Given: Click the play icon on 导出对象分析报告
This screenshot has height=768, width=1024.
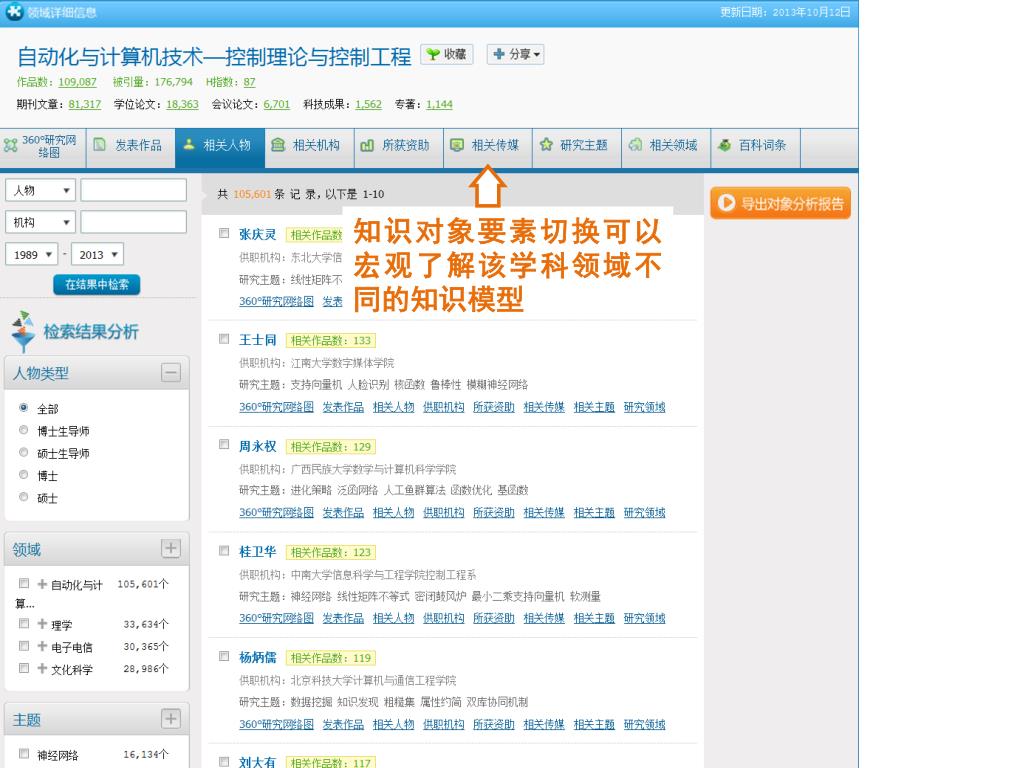Looking at the screenshot, I should (x=726, y=203).
